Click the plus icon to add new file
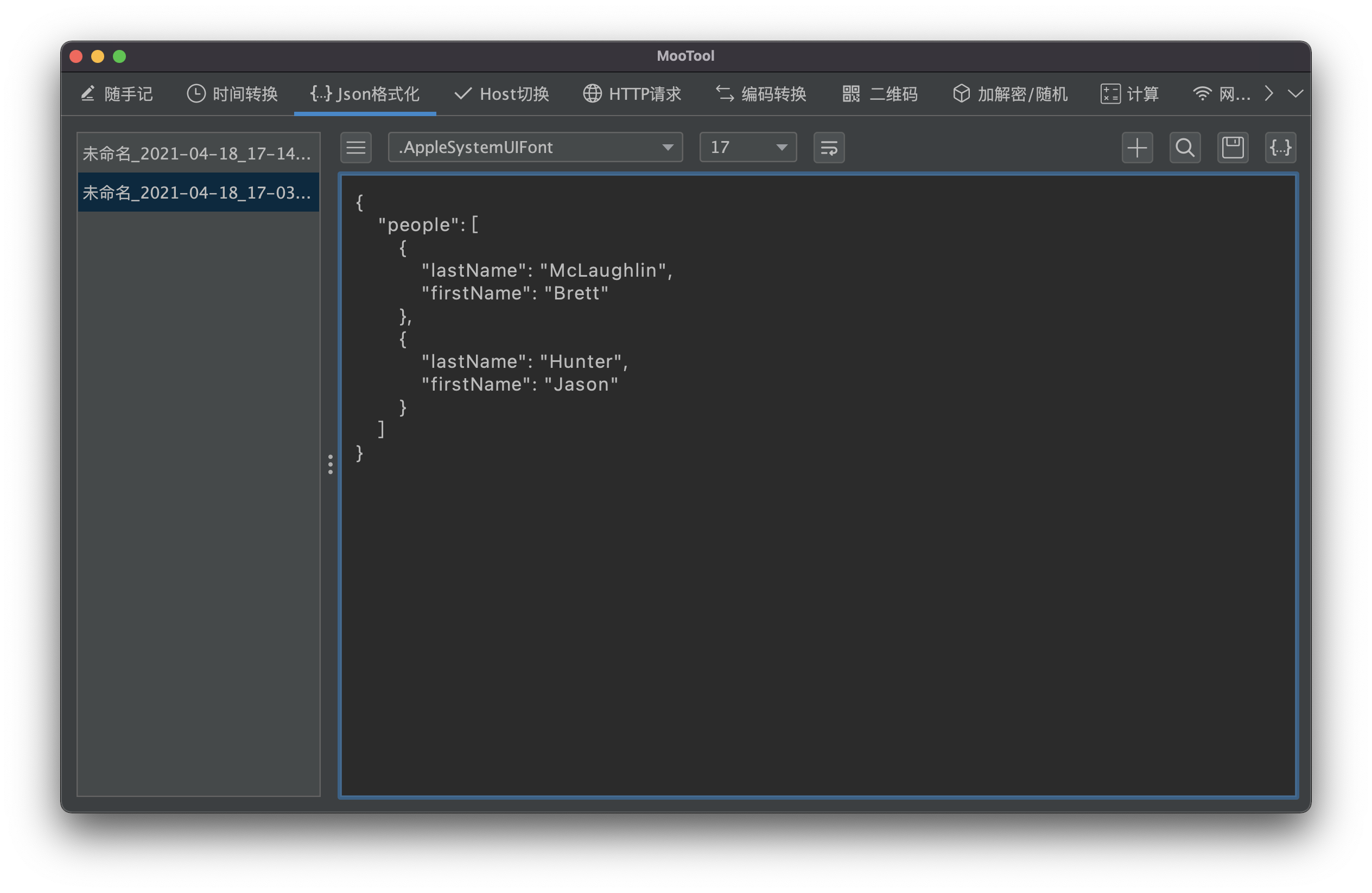 (1137, 148)
